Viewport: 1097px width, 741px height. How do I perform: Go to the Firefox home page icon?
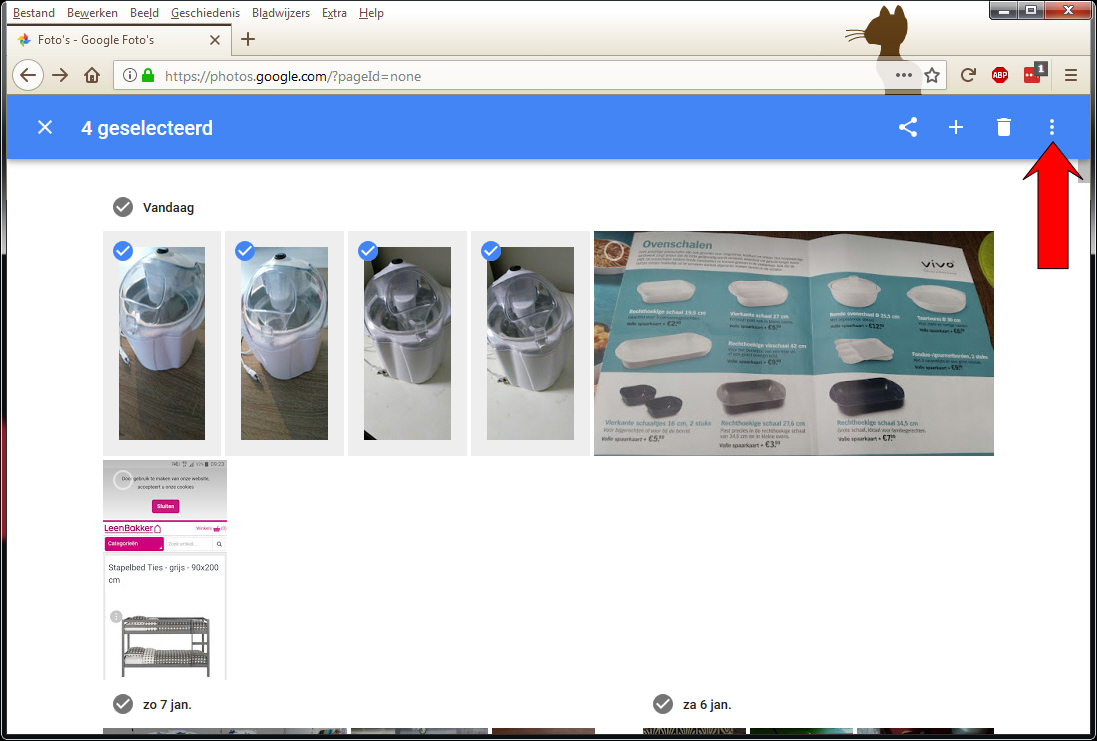92,75
